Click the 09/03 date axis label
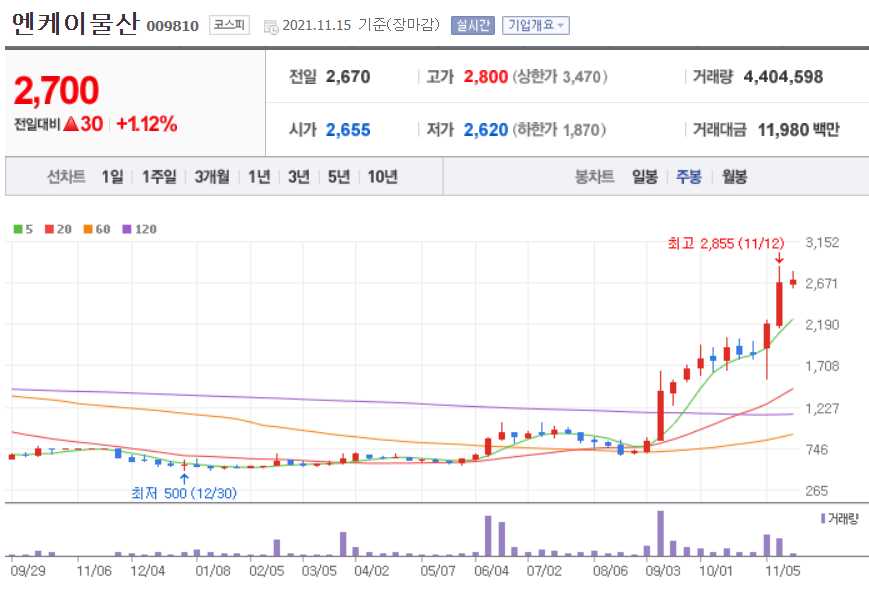869x590 pixels. point(663,570)
